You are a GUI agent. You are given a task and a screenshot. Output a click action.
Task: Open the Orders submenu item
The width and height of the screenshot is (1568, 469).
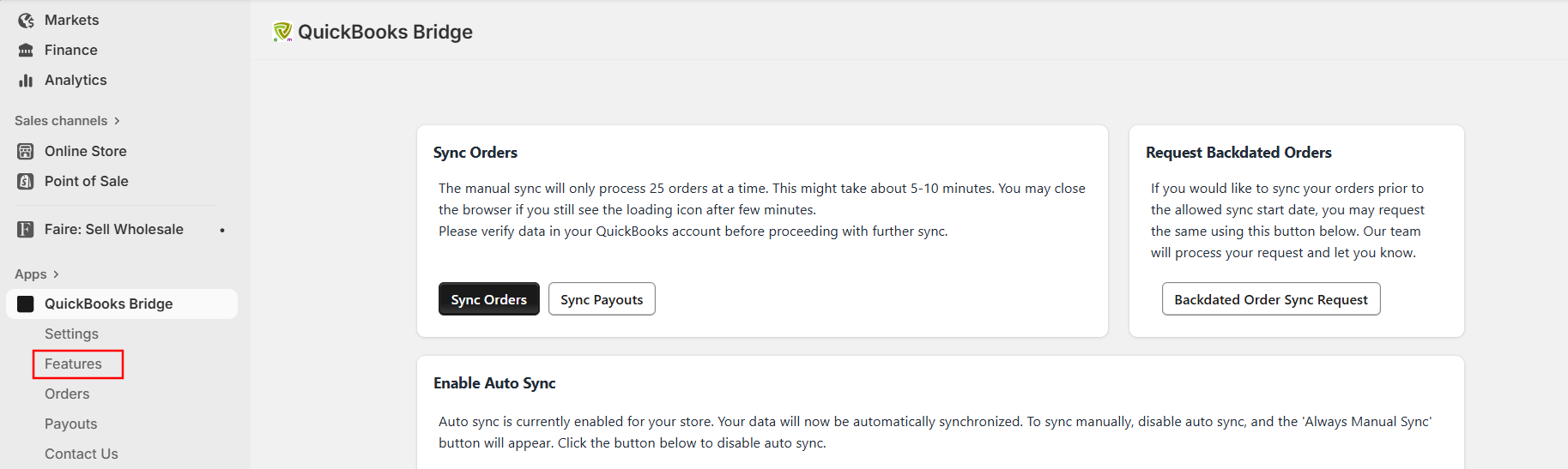pyautogui.click(x=67, y=394)
